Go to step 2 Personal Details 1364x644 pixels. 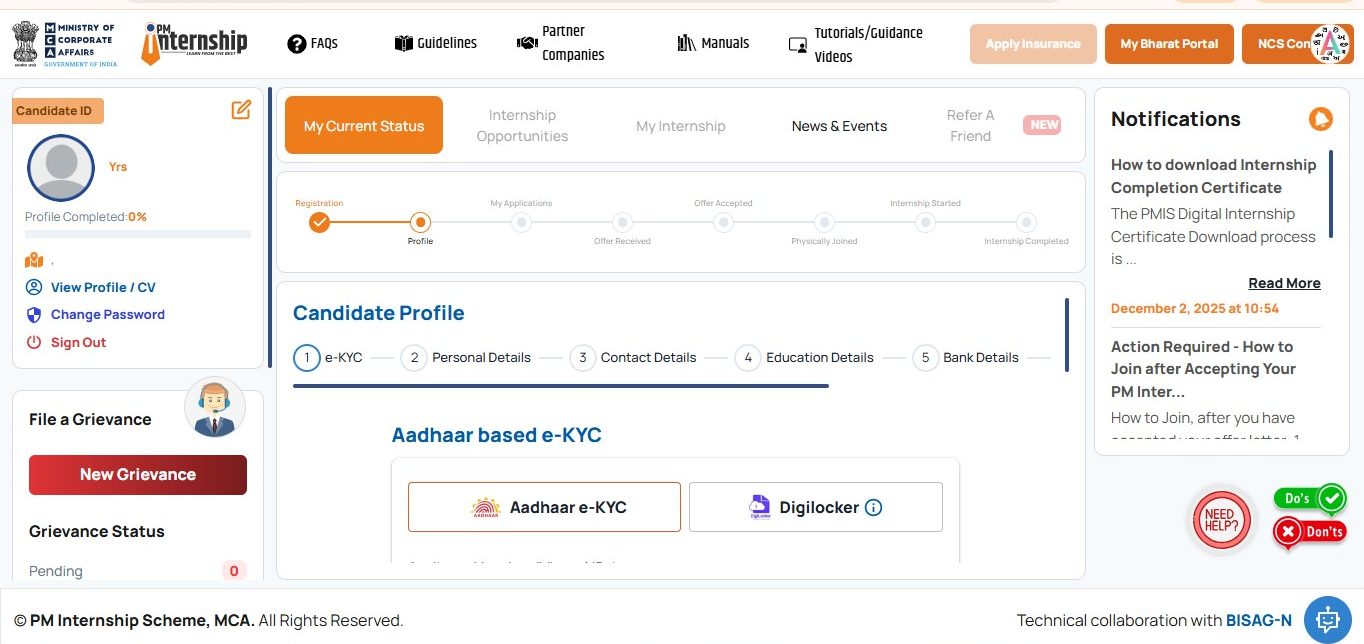pos(466,358)
